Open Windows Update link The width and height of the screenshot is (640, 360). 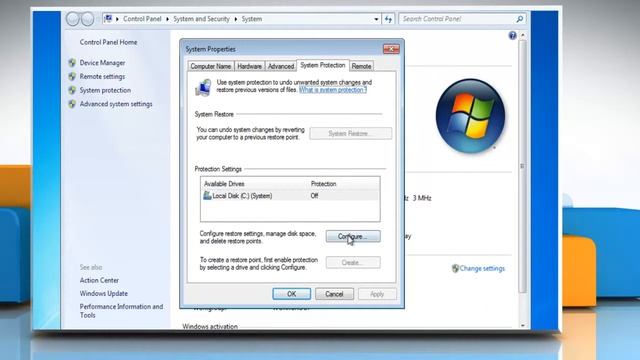[104, 293]
